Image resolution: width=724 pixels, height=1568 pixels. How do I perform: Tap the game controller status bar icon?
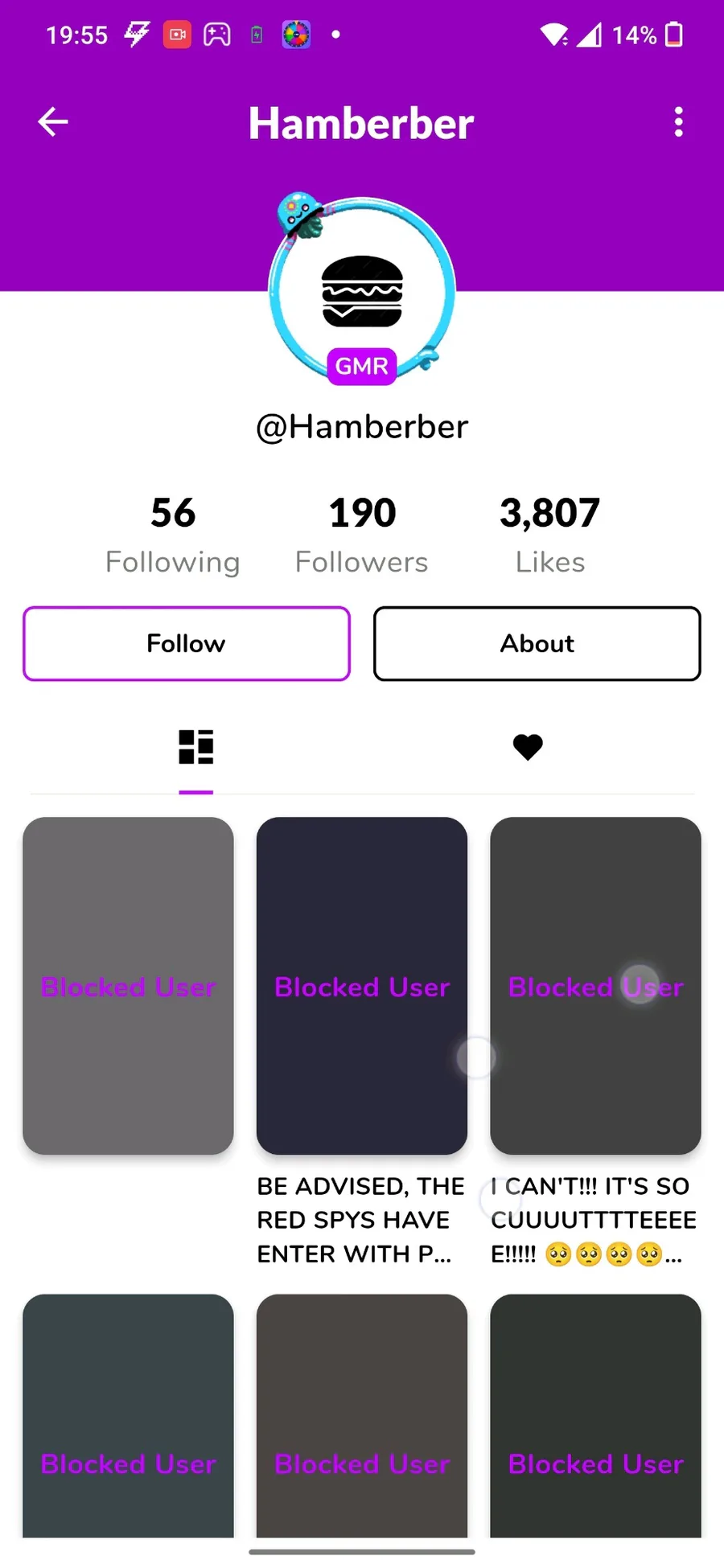click(x=217, y=35)
